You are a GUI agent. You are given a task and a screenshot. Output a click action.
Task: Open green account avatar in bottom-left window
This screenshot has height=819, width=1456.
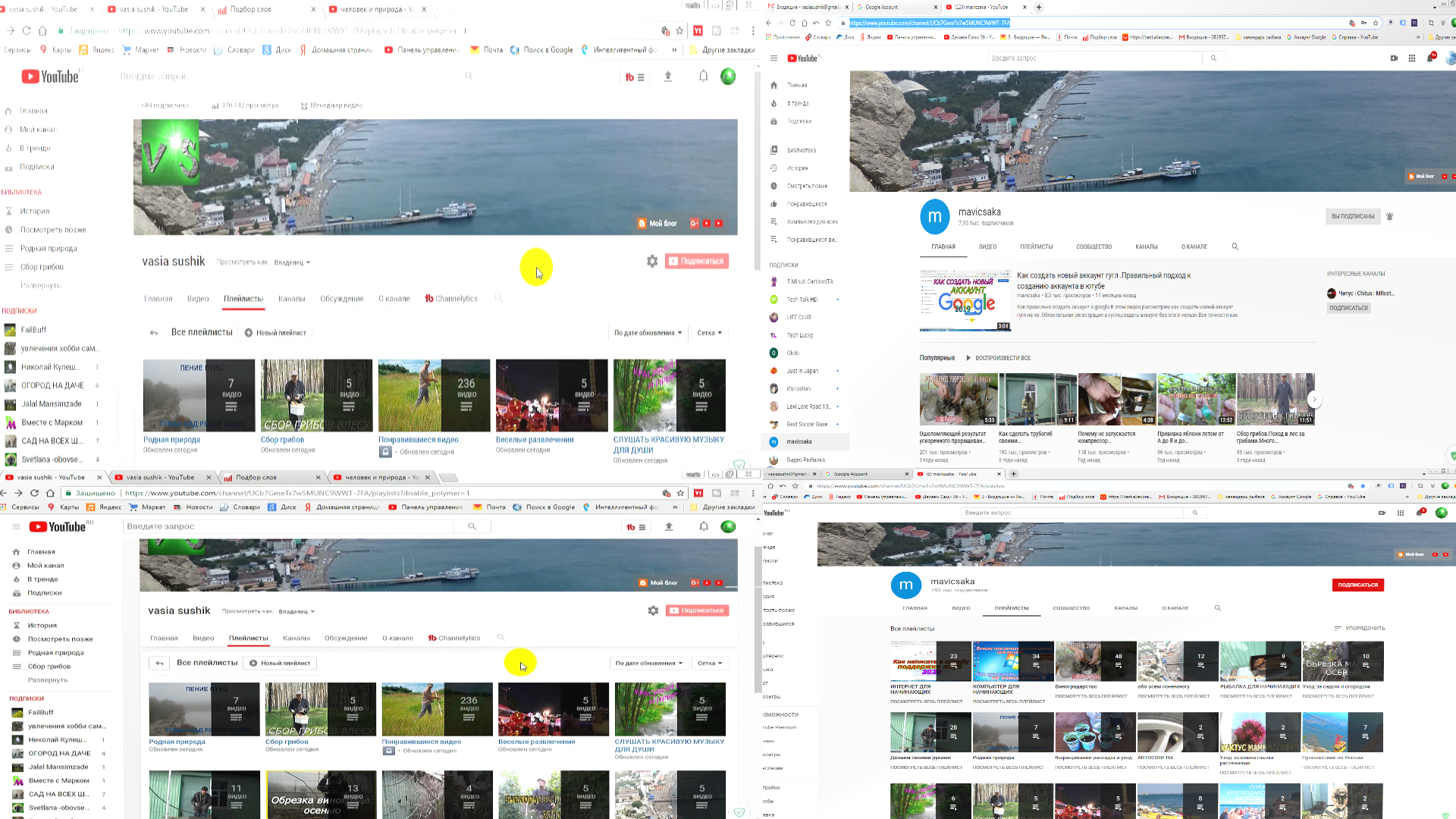click(728, 526)
